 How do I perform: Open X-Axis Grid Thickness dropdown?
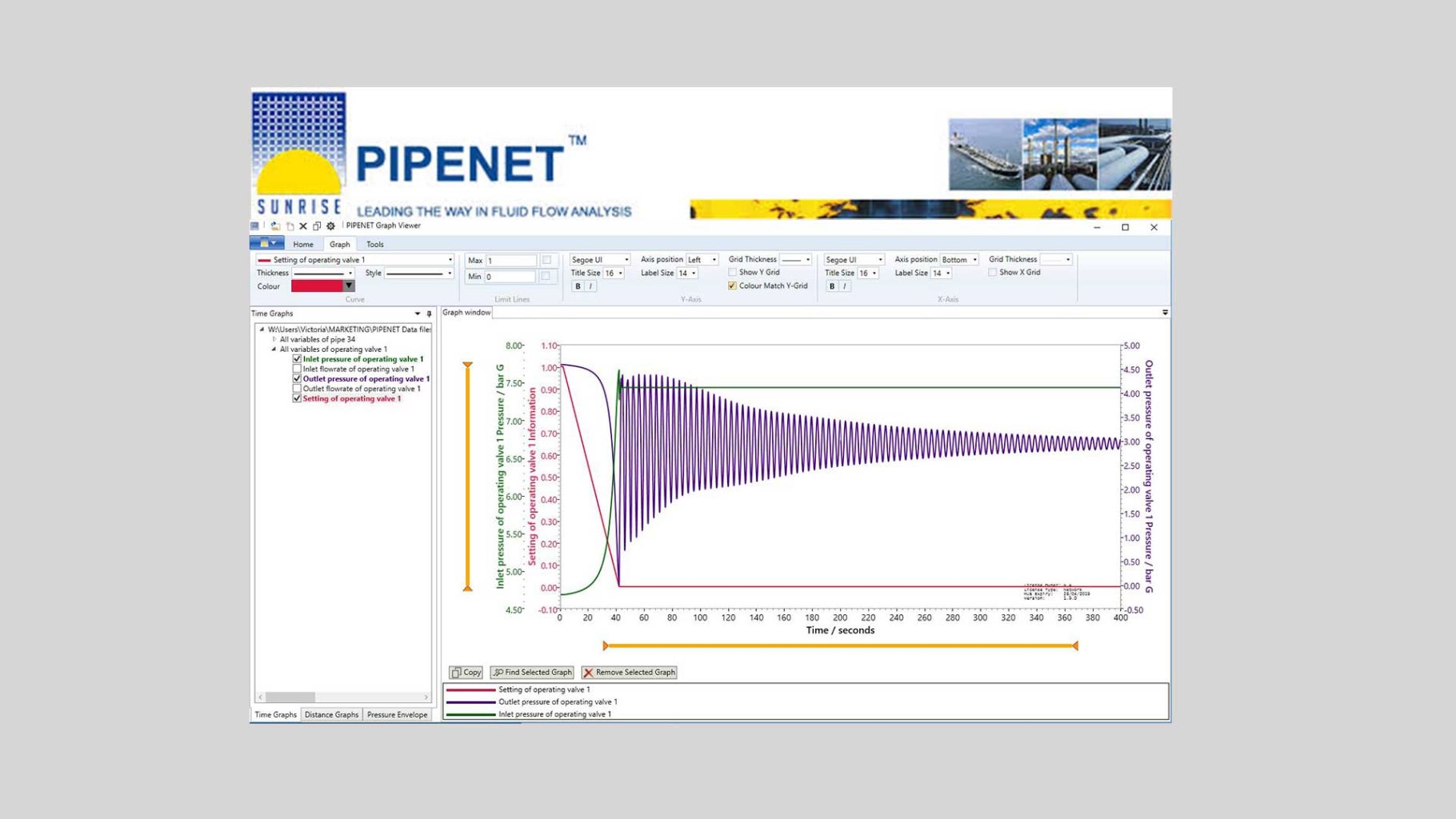point(1056,260)
